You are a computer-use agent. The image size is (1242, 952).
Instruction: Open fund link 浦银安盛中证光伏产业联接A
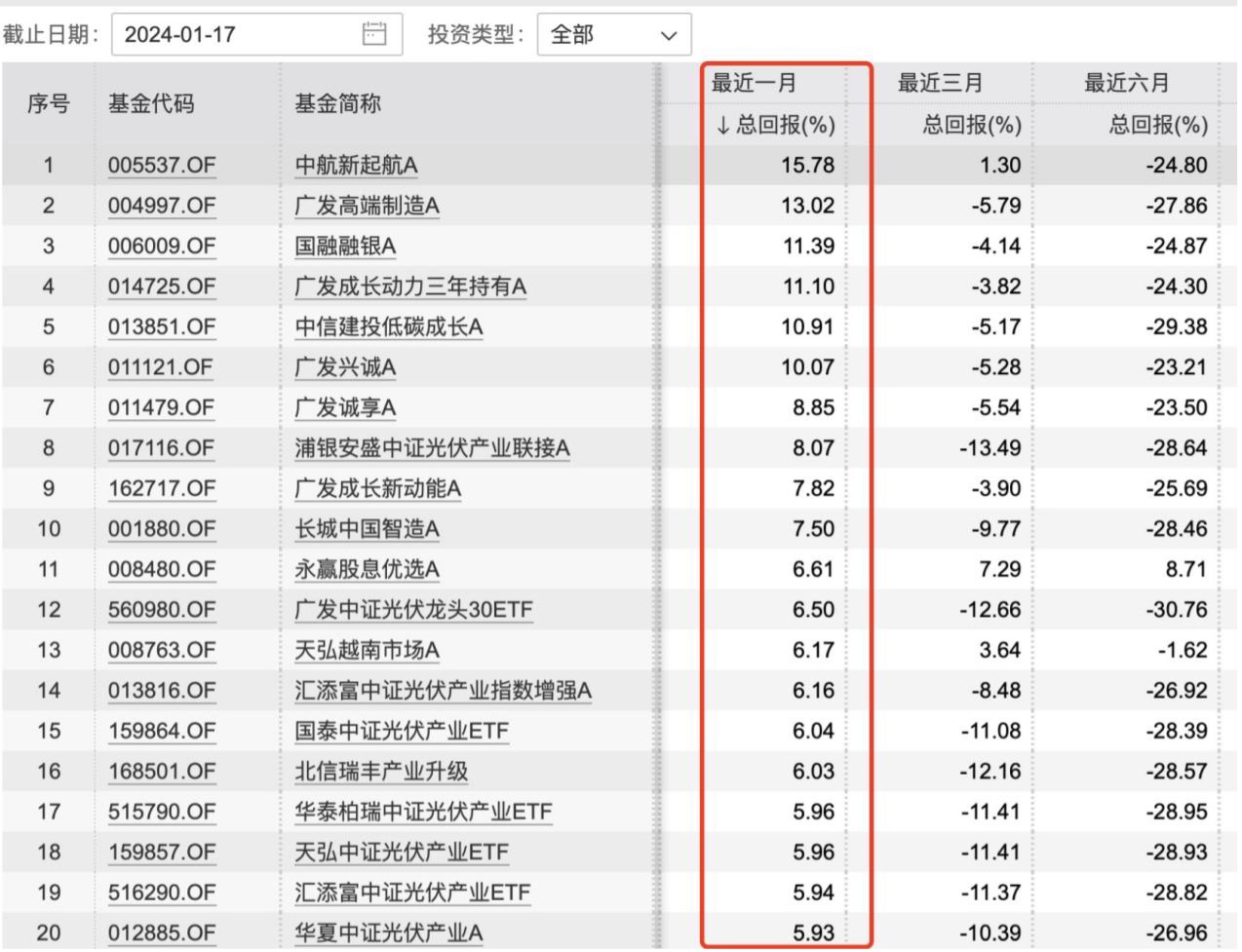432,448
